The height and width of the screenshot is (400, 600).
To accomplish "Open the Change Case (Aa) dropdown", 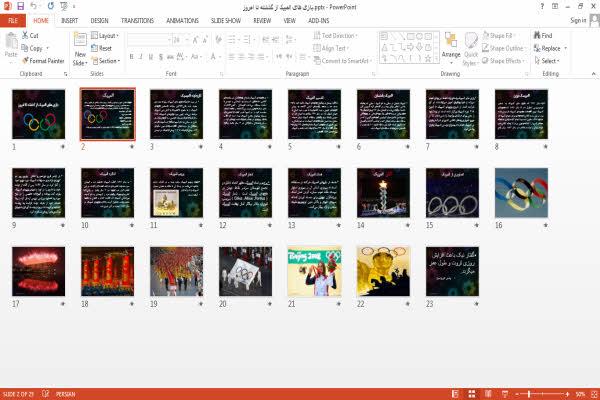I will (x=196, y=57).
